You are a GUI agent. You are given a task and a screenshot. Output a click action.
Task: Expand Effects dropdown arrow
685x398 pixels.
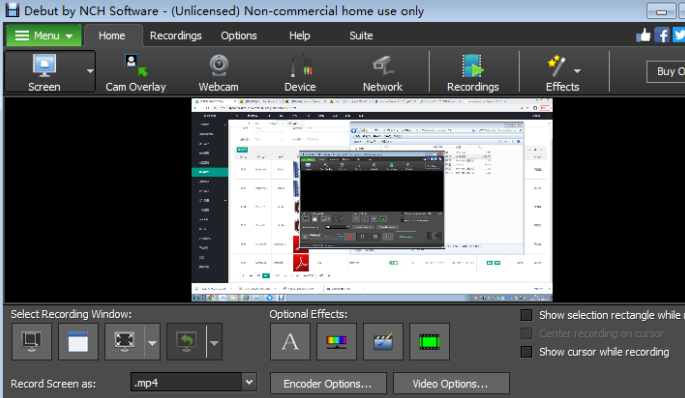(578, 71)
